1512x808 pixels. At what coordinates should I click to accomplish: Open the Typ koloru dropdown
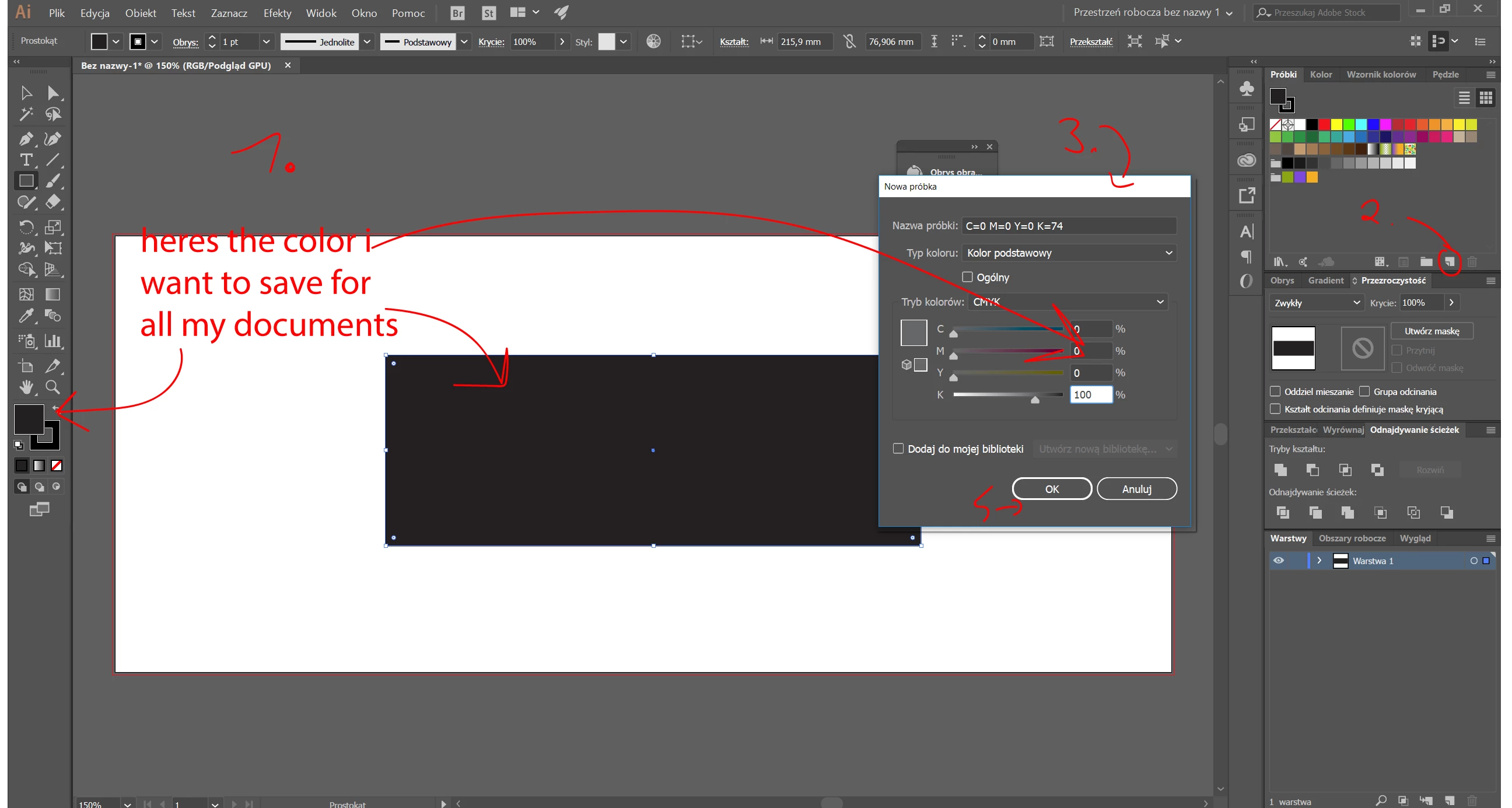(1069, 253)
